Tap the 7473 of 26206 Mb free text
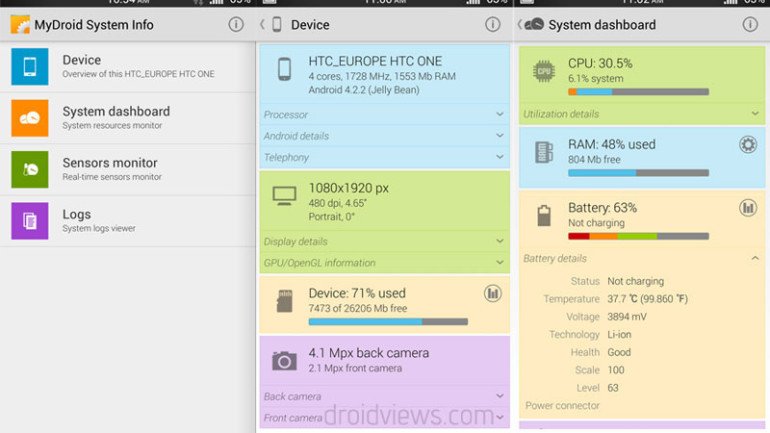Viewport: 770px width, 433px height. (358, 308)
